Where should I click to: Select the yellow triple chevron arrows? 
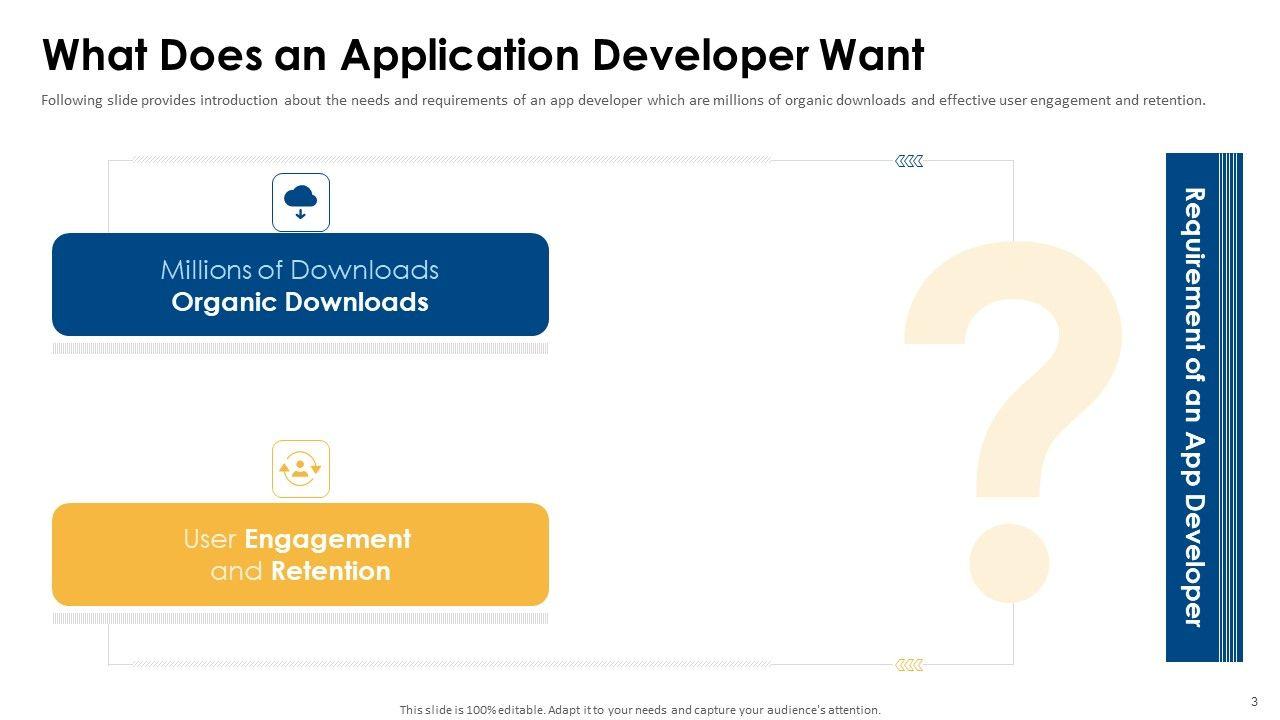tap(909, 665)
